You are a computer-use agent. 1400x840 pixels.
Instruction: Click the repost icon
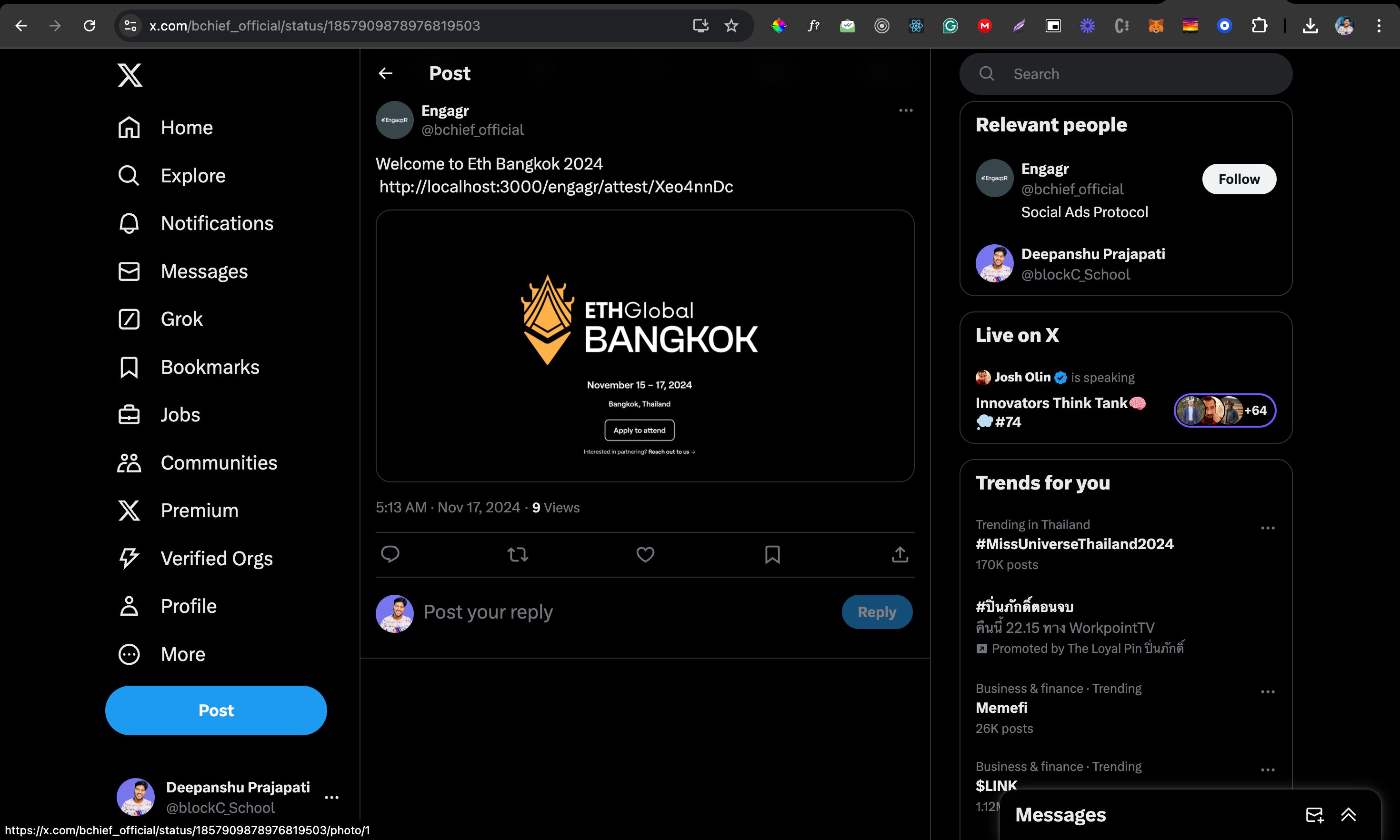click(x=518, y=554)
